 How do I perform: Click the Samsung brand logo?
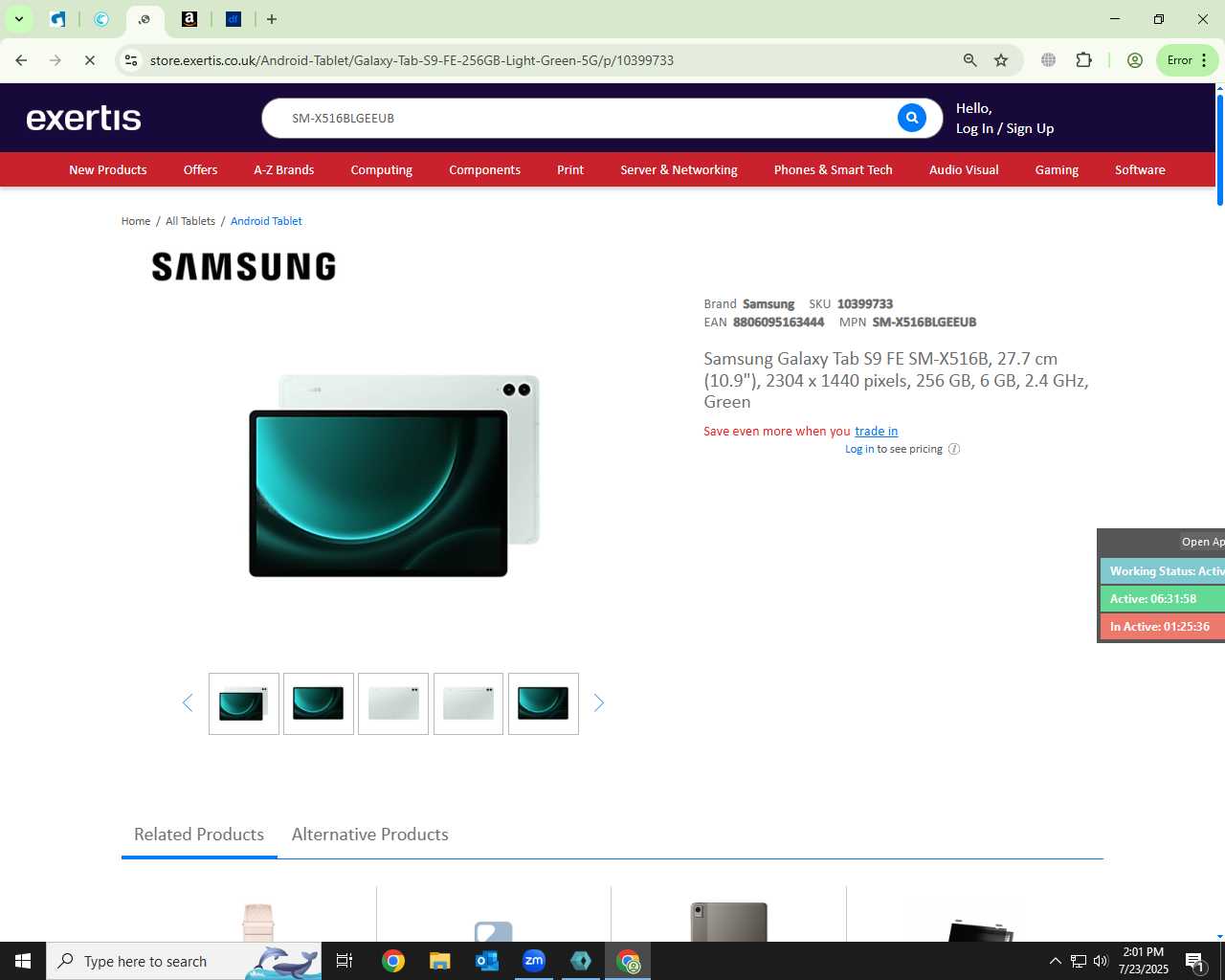pyautogui.click(x=244, y=267)
